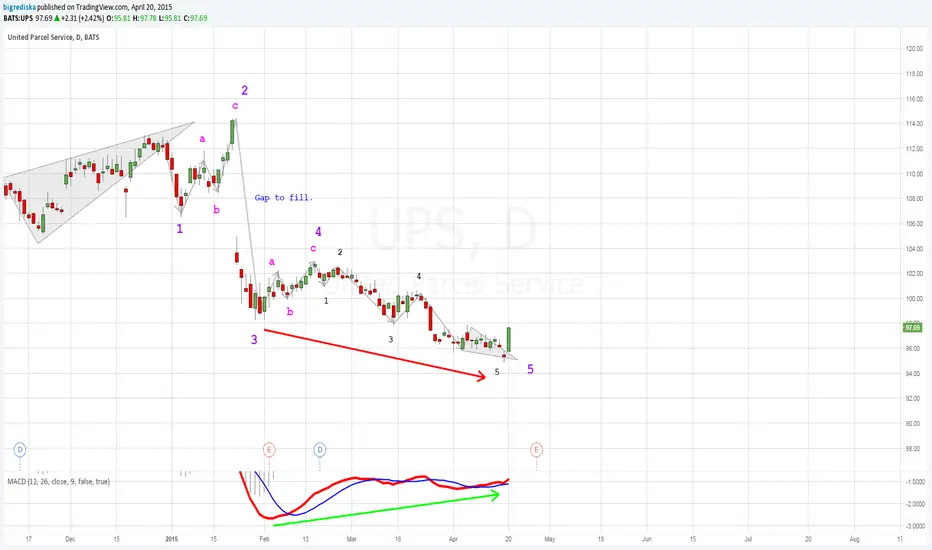The image size is (932, 550).
Task: Click the purple wave 1 label
Action: tap(180, 229)
